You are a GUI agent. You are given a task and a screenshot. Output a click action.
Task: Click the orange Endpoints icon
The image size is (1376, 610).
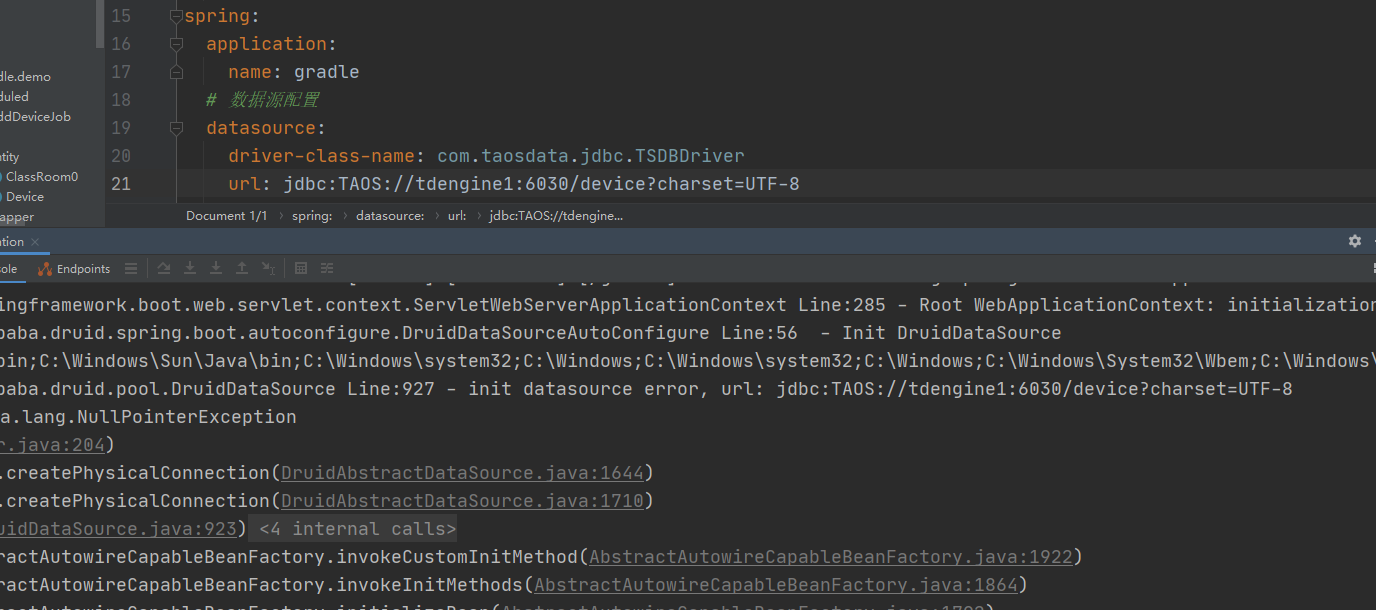(46, 268)
